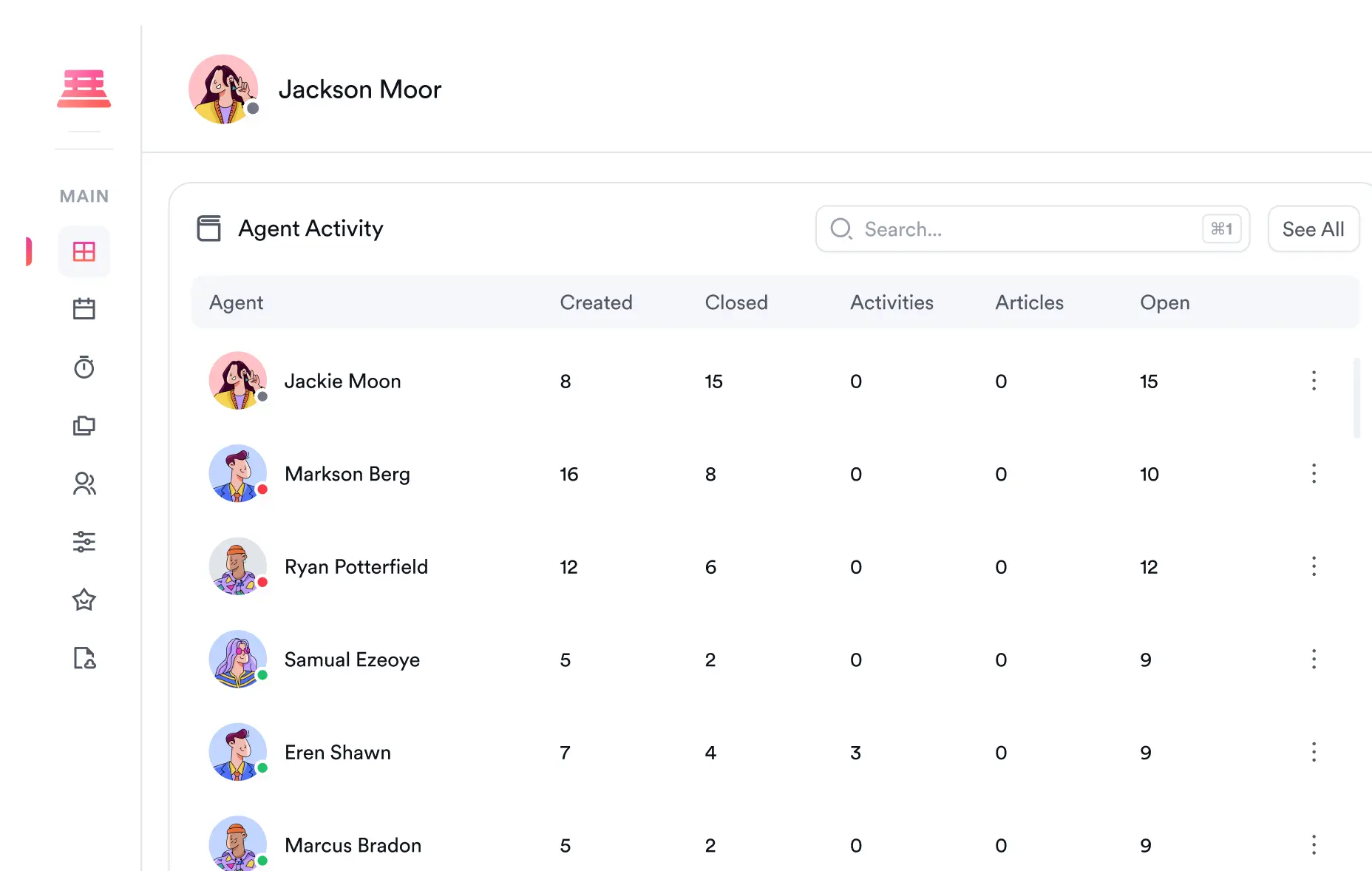
Task: Select the Markson Berg name
Action: point(347,473)
